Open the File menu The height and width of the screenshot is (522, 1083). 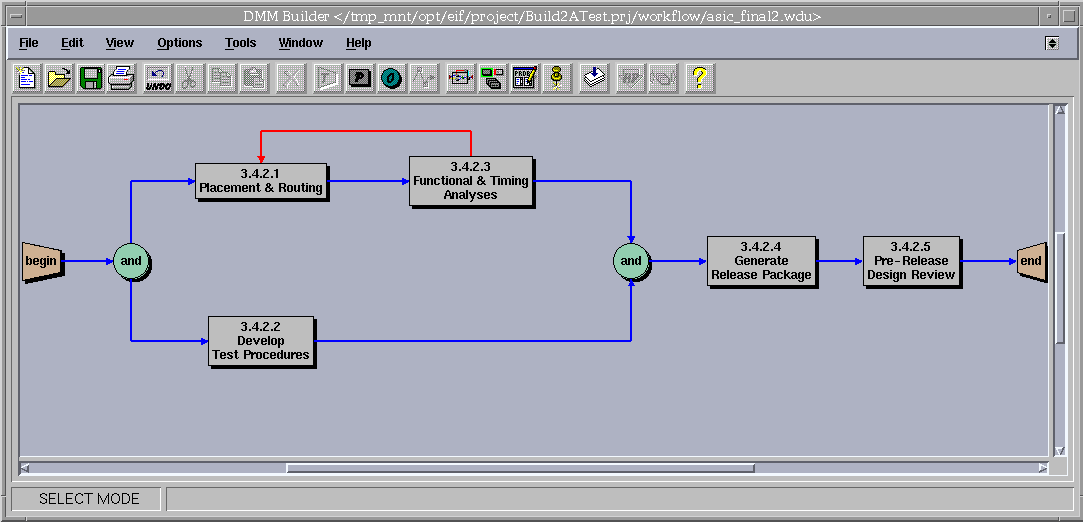click(x=28, y=43)
